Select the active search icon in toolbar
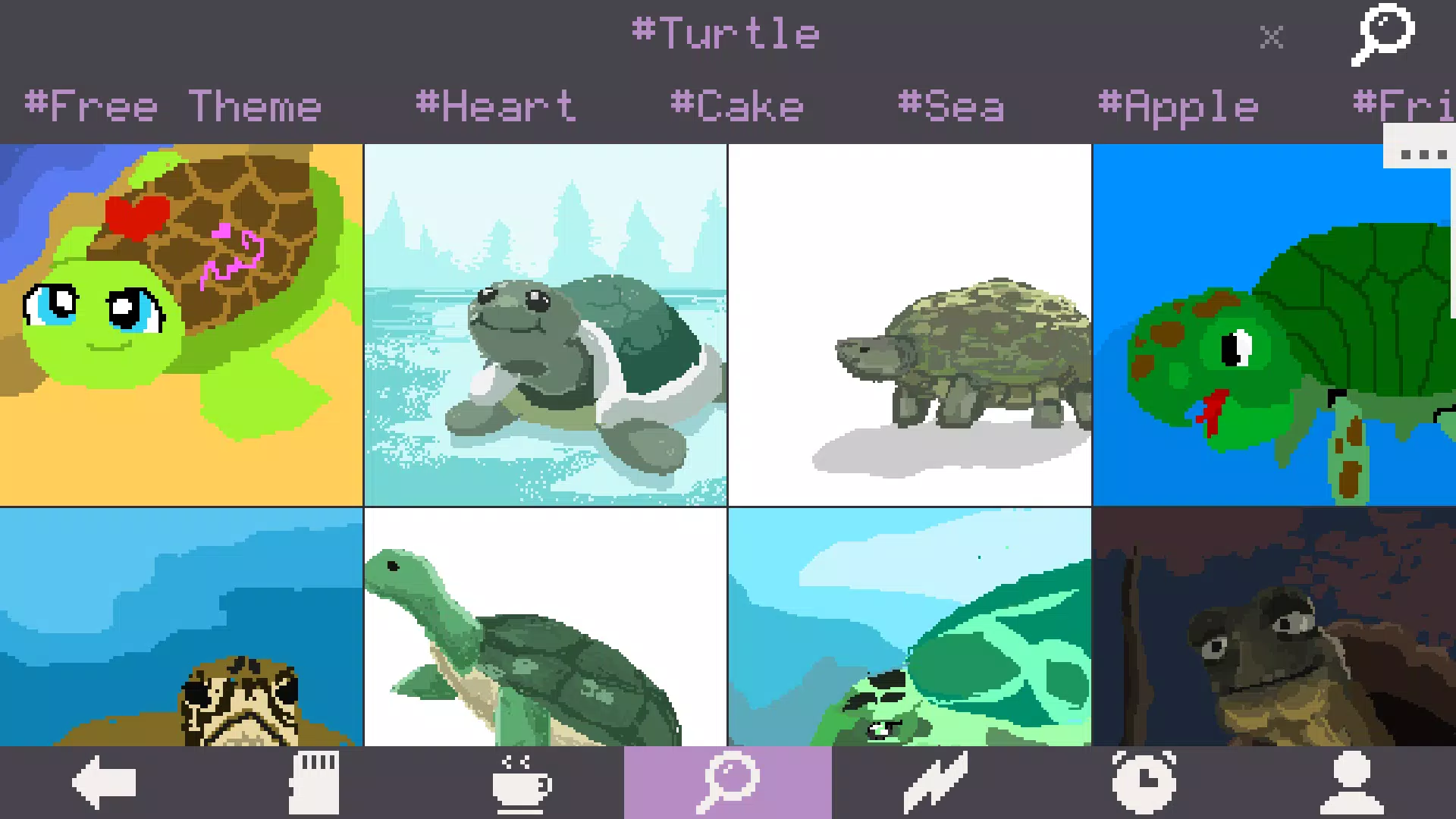1456x819 pixels. click(727, 783)
